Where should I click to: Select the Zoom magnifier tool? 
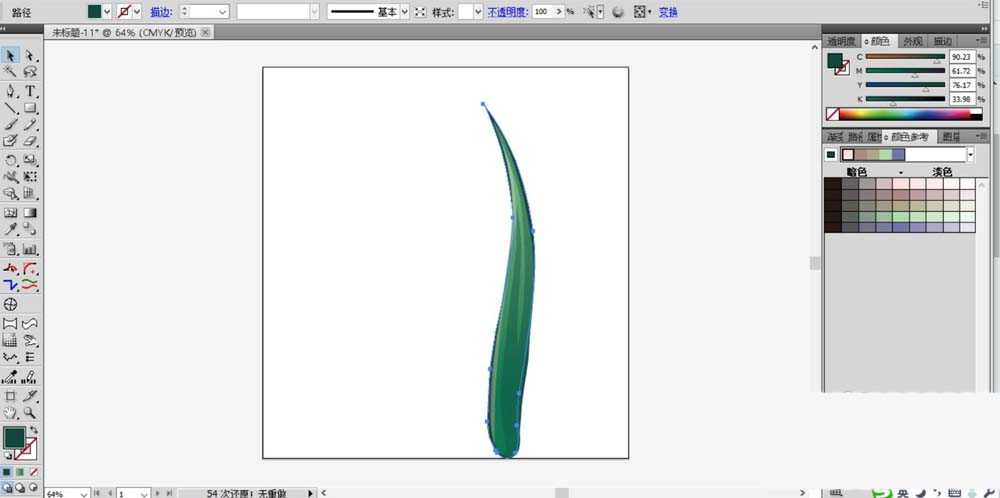pos(31,412)
